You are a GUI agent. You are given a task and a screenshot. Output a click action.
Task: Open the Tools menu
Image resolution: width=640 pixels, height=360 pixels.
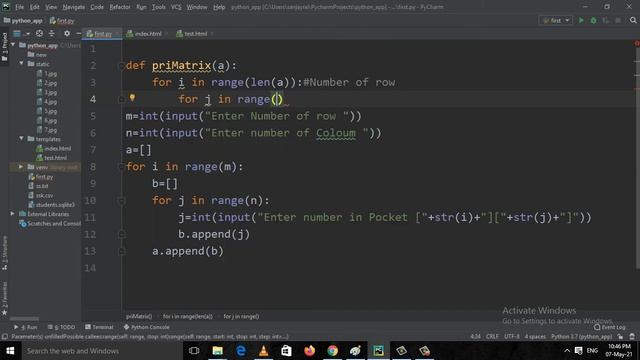[x=158, y=7]
